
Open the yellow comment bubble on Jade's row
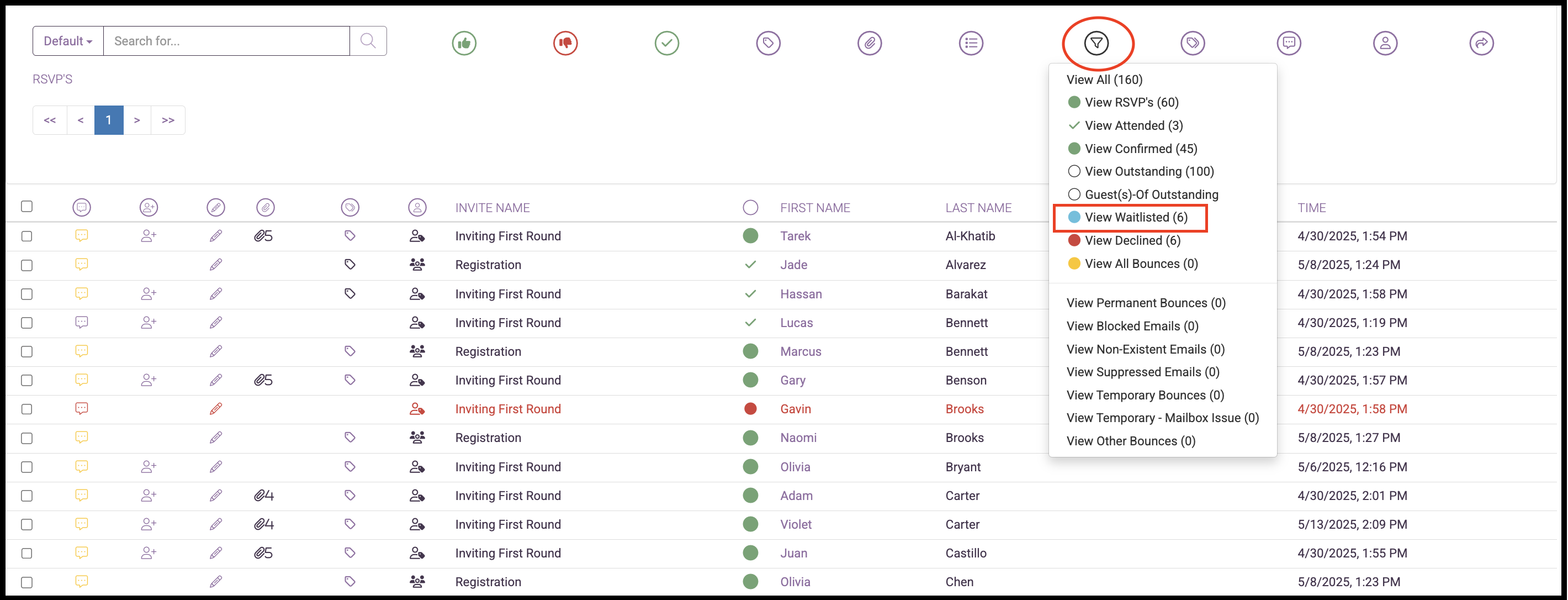pos(82,265)
